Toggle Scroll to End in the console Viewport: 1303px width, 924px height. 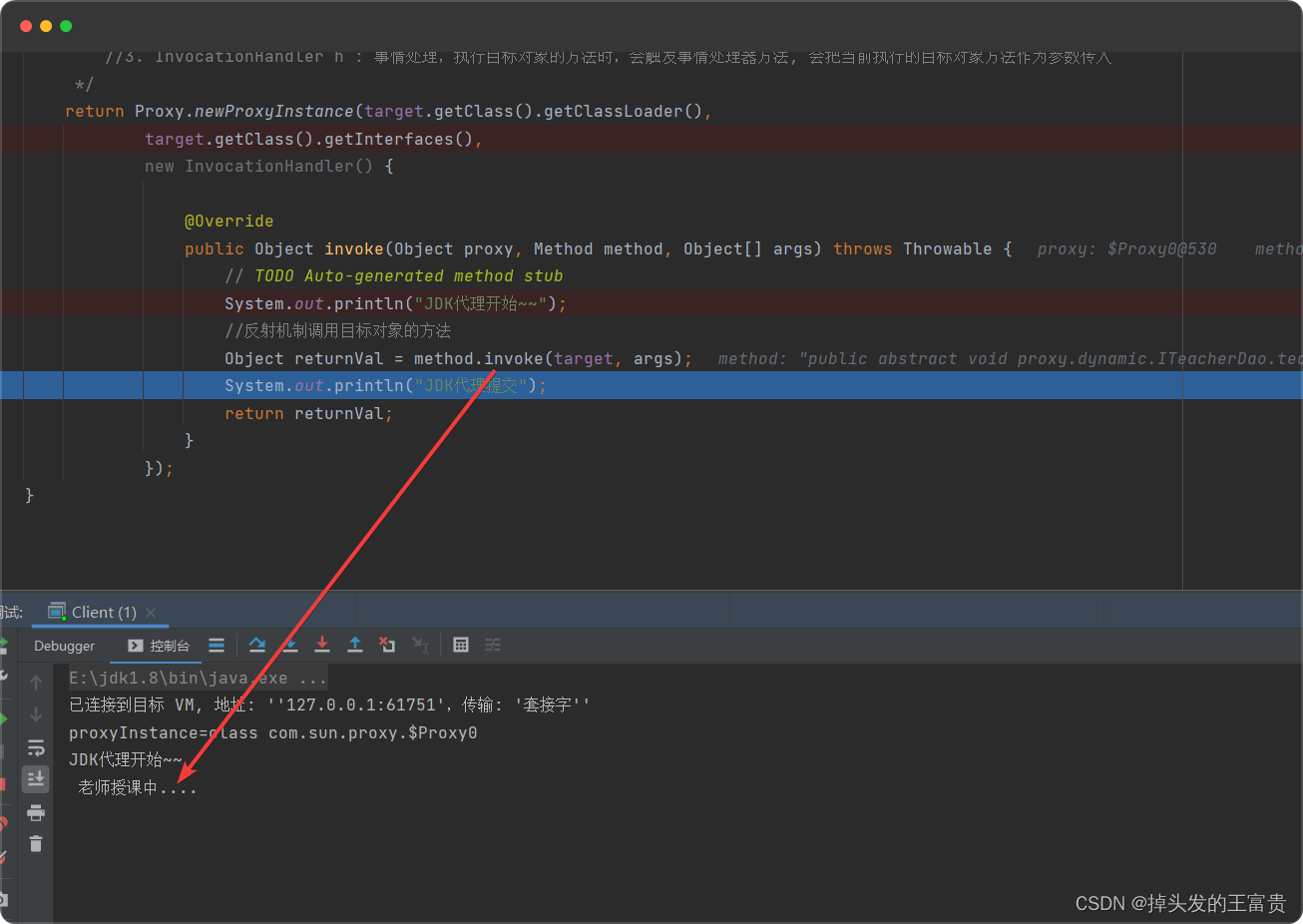tap(36, 779)
